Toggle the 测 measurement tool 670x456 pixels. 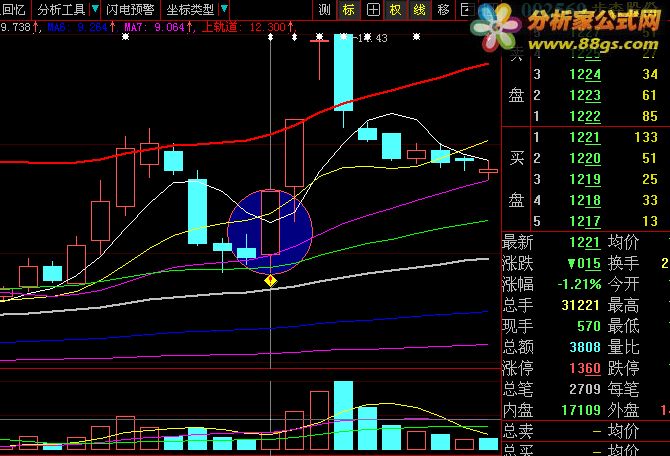324,9
